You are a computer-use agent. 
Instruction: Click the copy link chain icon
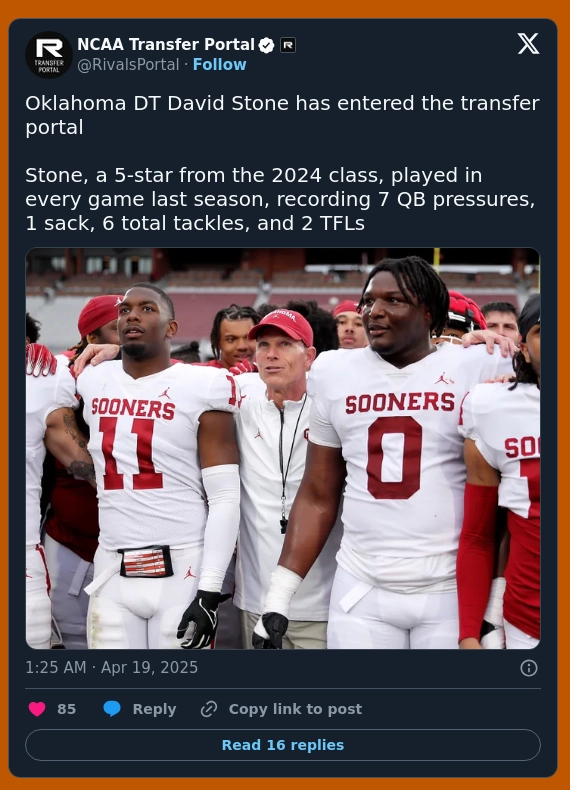(209, 709)
